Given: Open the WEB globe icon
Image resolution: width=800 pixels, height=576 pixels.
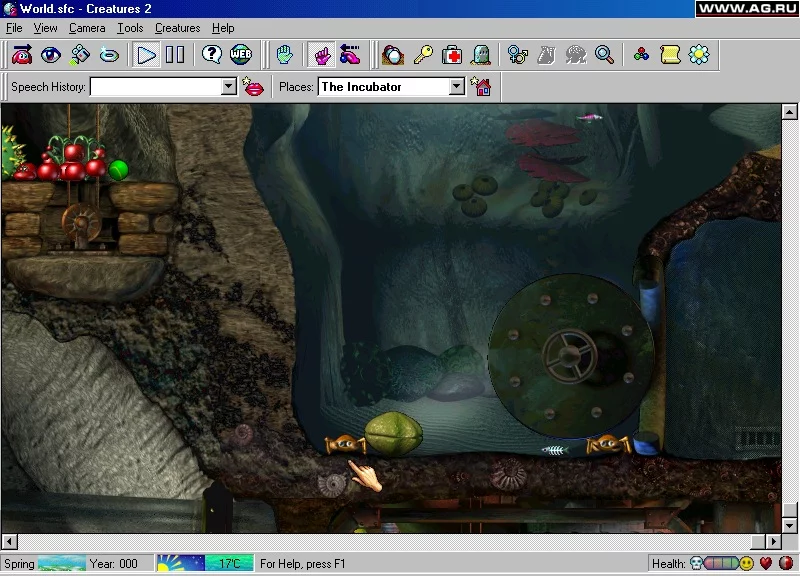Looking at the screenshot, I should pyautogui.click(x=241, y=55).
